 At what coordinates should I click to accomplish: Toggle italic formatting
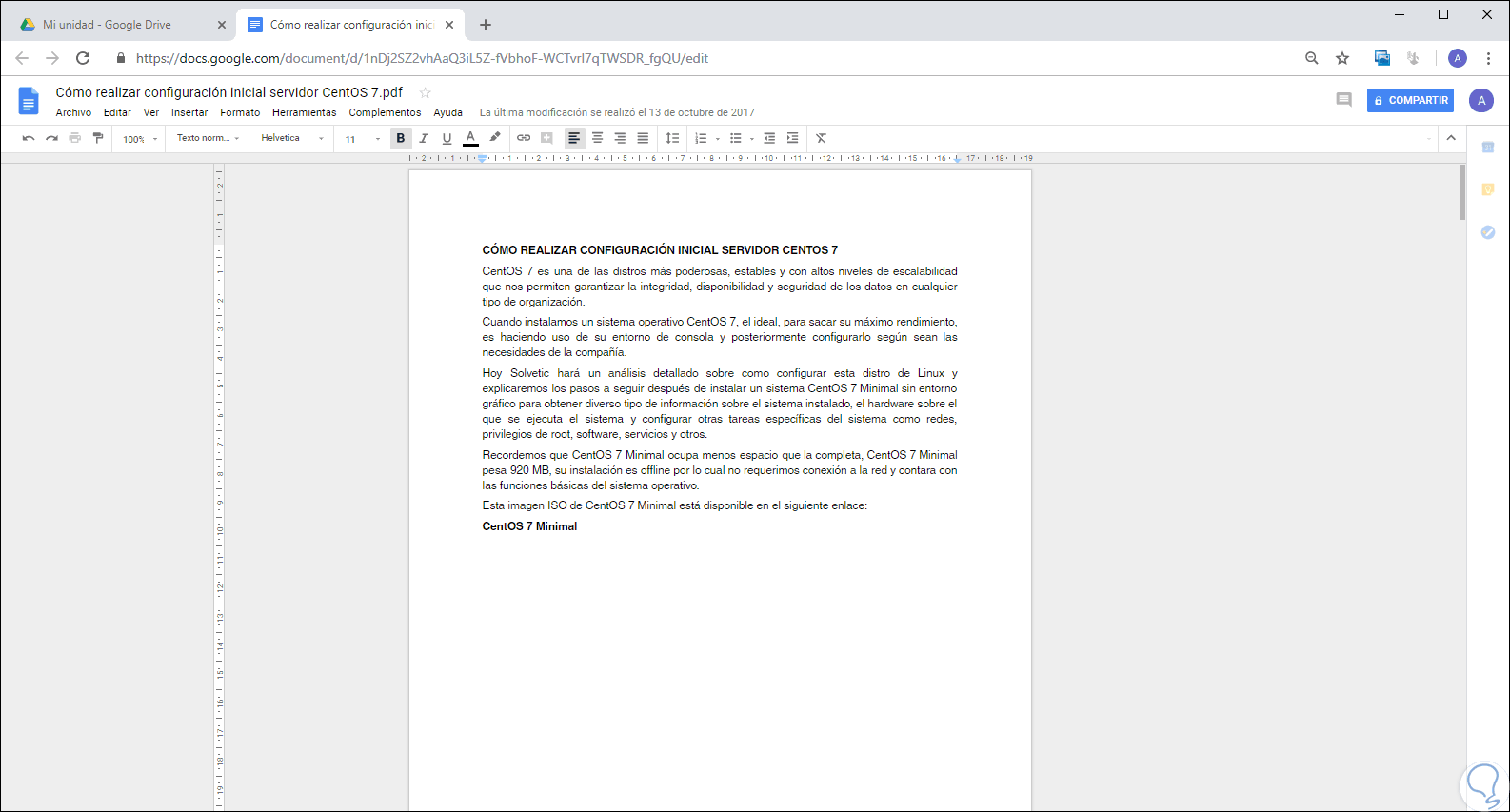424,138
